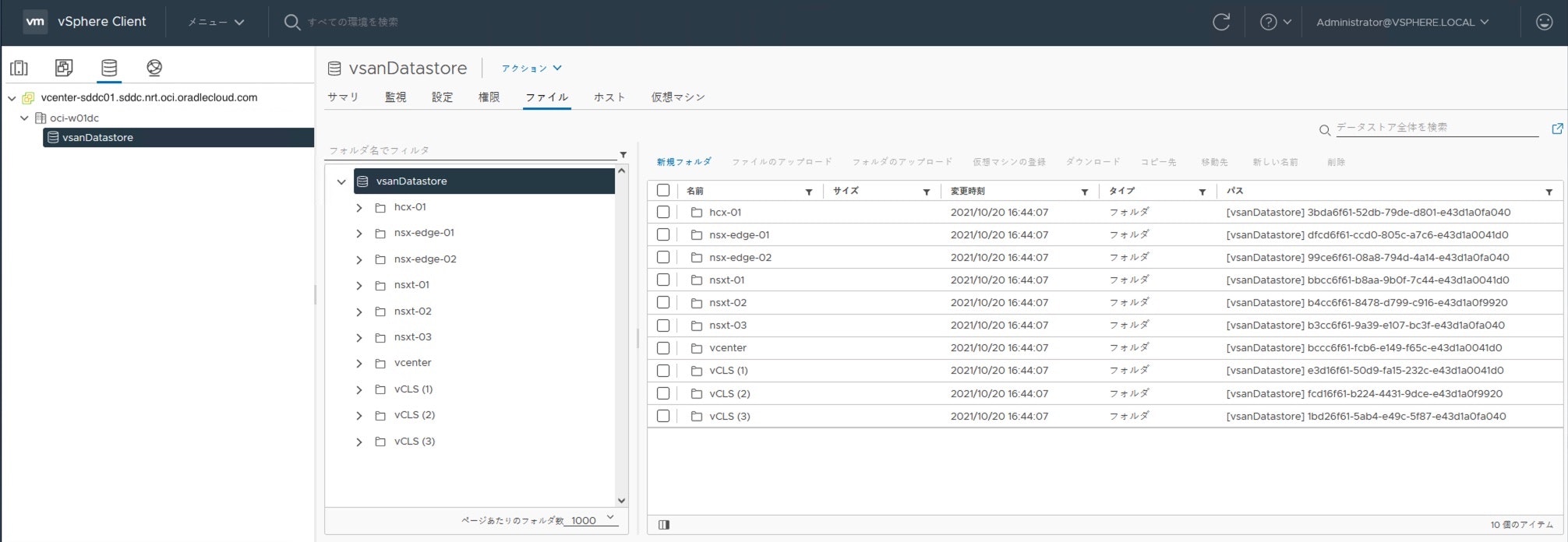Check the nsxt-01 row checkbox
The image size is (1568, 542).
tap(663, 280)
